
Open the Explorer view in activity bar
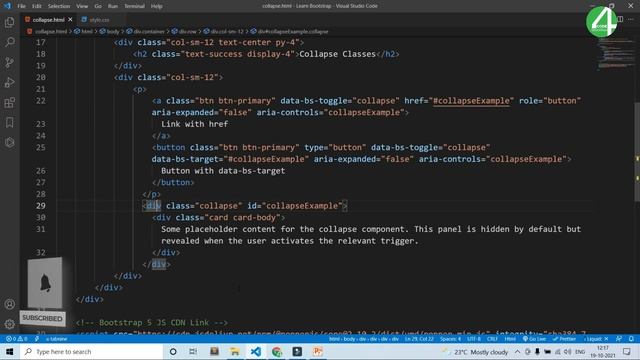click(9, 22)
